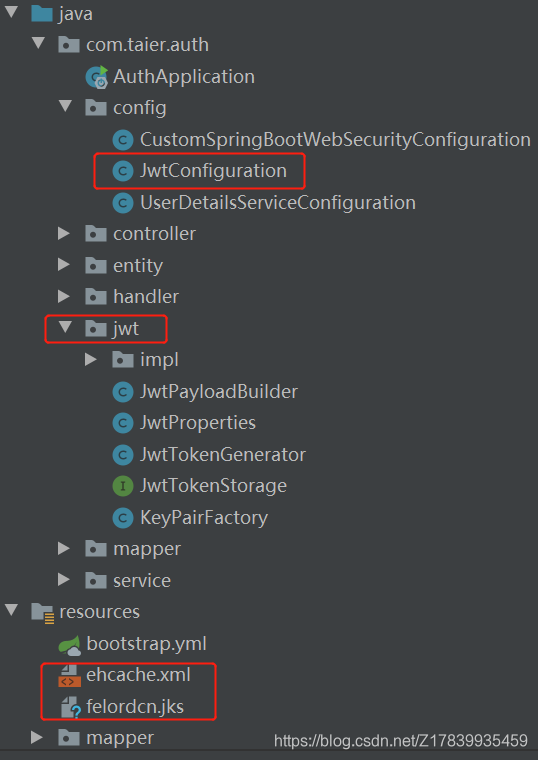
Task: Click the AuthApplication Spring Boot class icon
Action: [x=96, y=77]
